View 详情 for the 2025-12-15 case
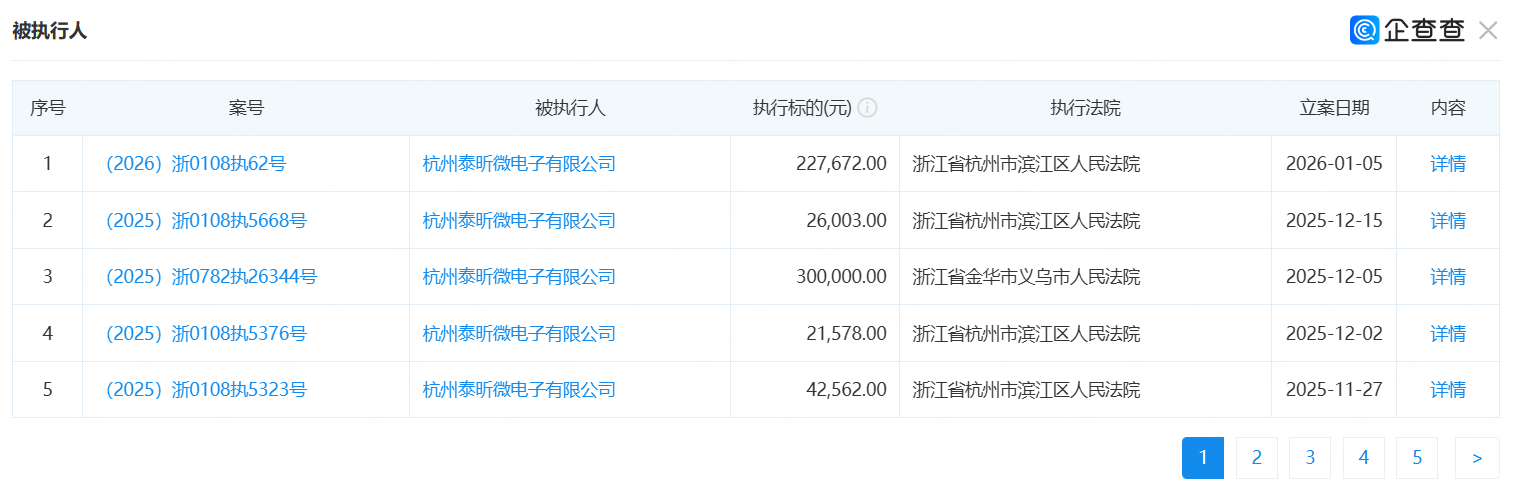The image size is (1516, 495). coord(1447,221)
